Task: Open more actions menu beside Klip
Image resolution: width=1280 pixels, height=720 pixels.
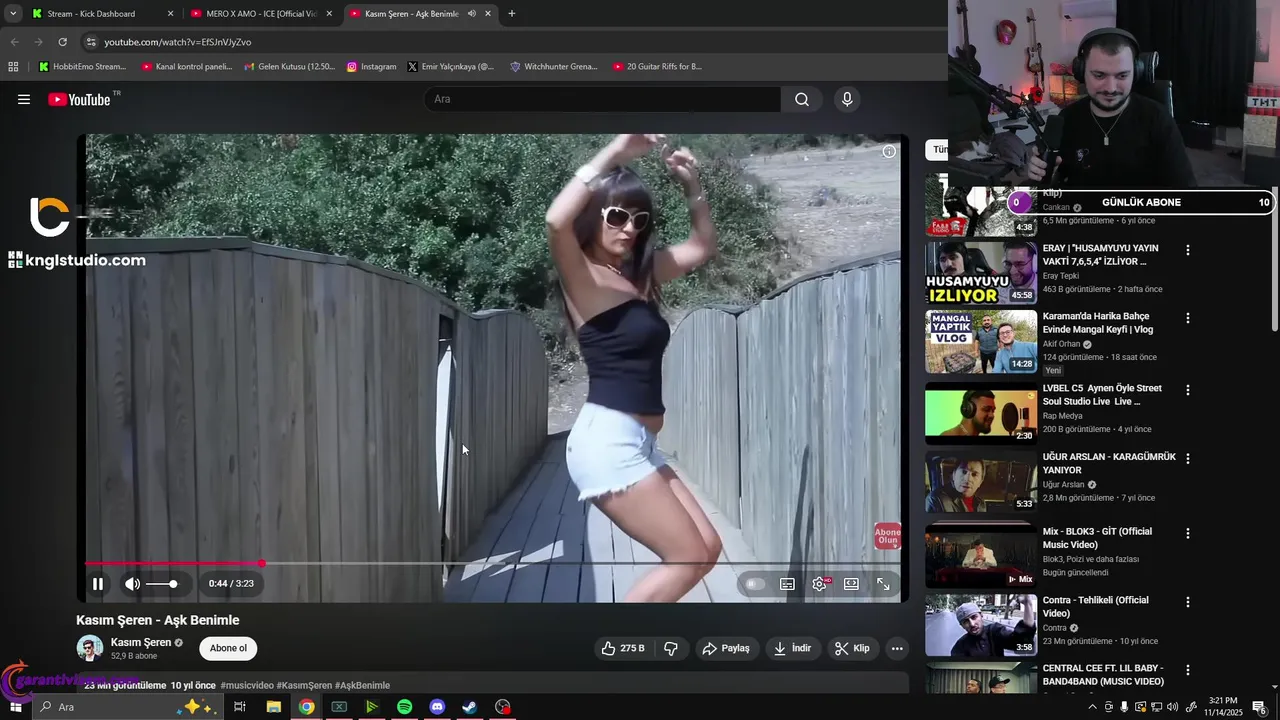Action: coord(897,648)
